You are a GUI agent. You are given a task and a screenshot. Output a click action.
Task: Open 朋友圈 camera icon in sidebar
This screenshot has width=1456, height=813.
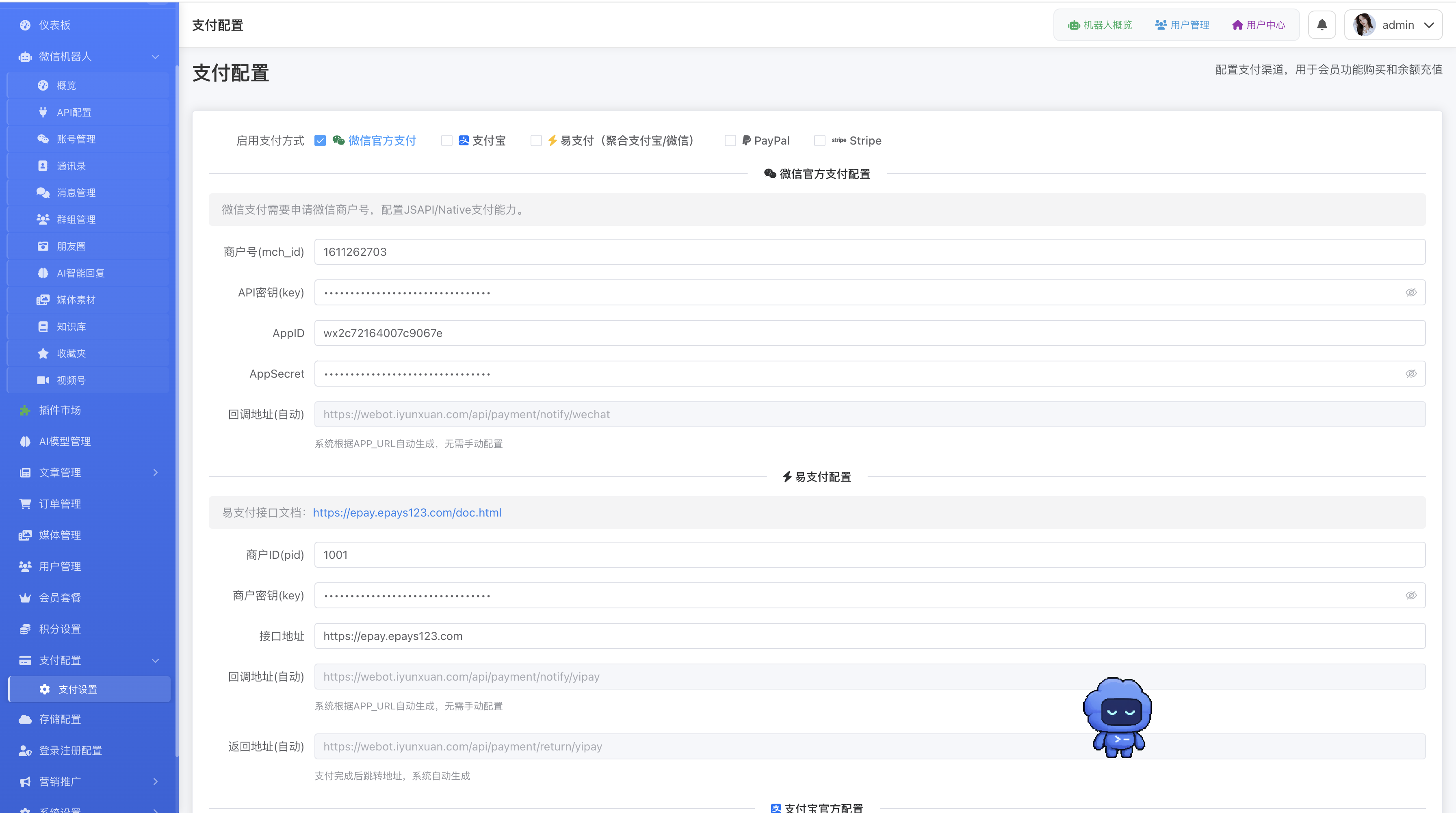[43, 246]
